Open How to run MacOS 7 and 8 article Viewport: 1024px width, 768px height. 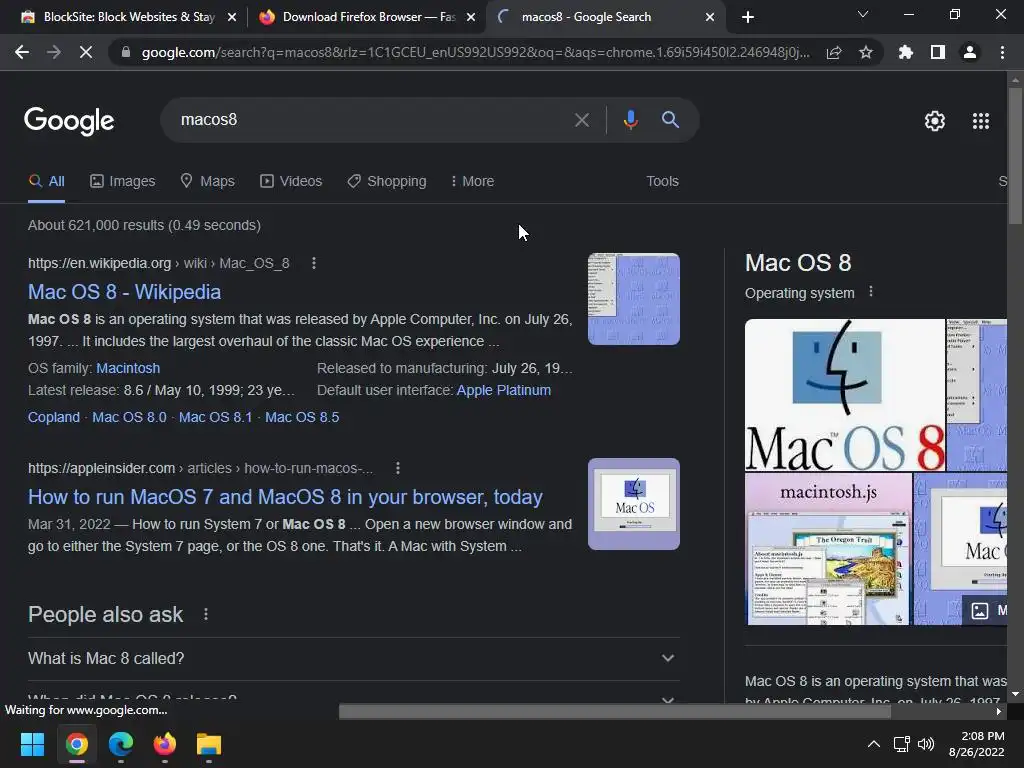285,497
